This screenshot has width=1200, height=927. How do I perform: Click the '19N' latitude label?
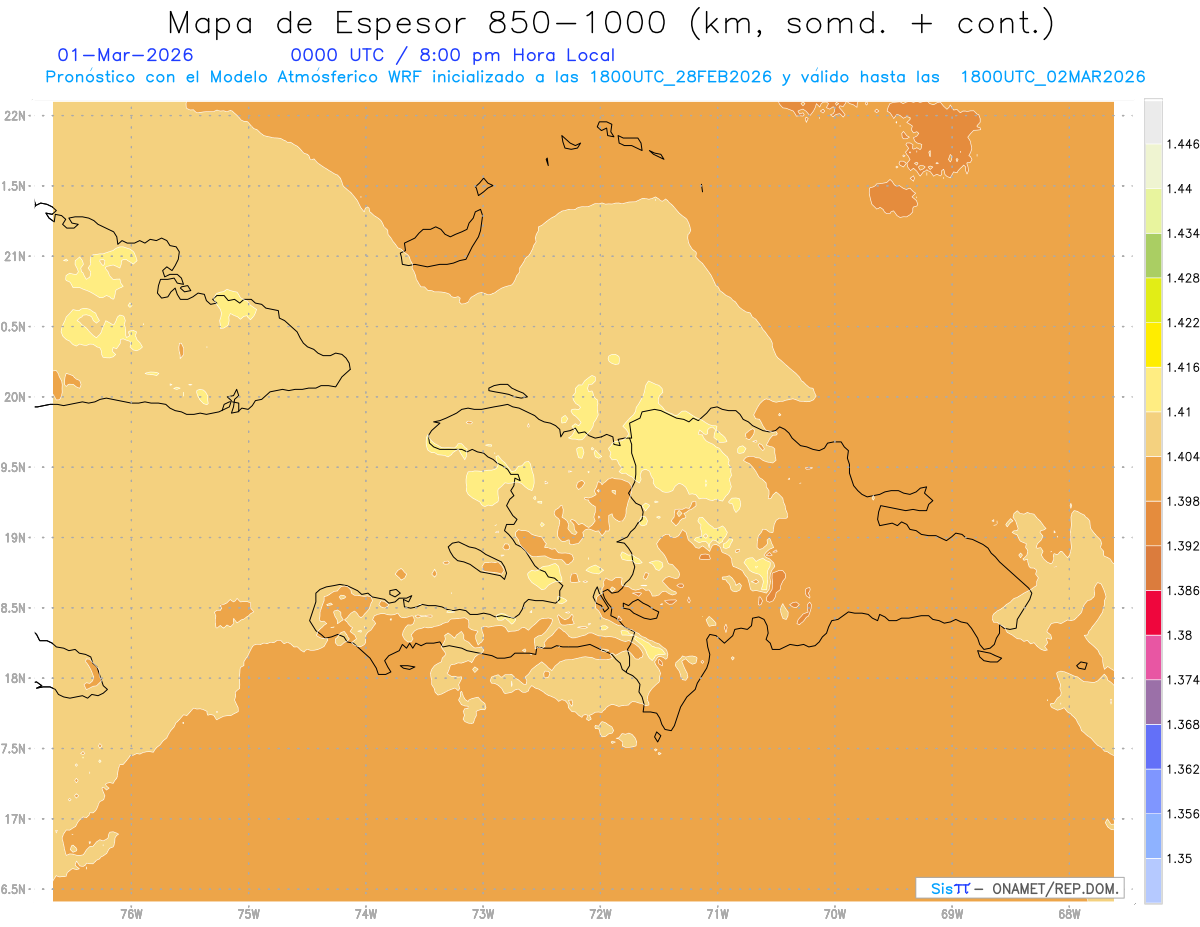click(x=15, y=538)
